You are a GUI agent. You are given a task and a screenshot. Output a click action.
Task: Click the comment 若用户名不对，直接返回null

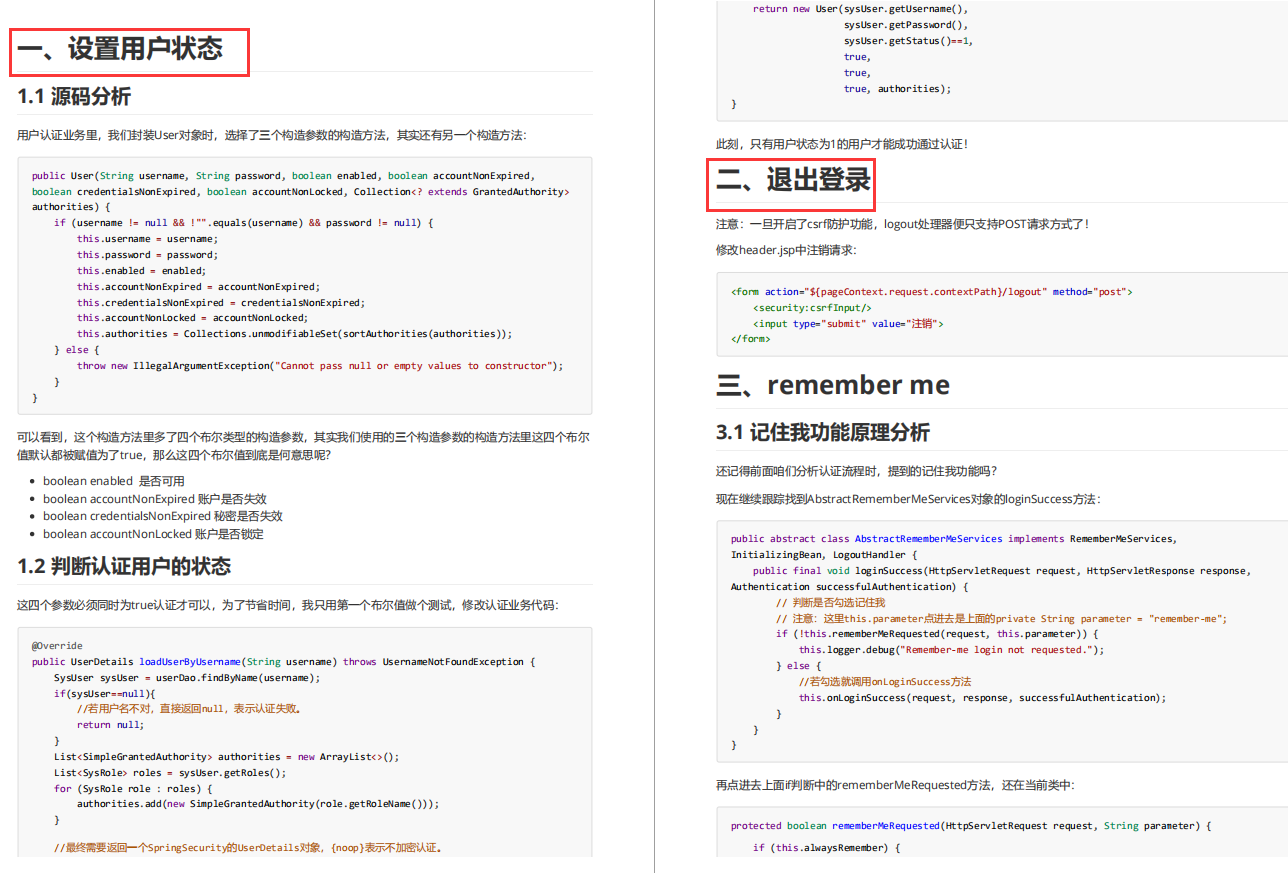click(189, 709)
